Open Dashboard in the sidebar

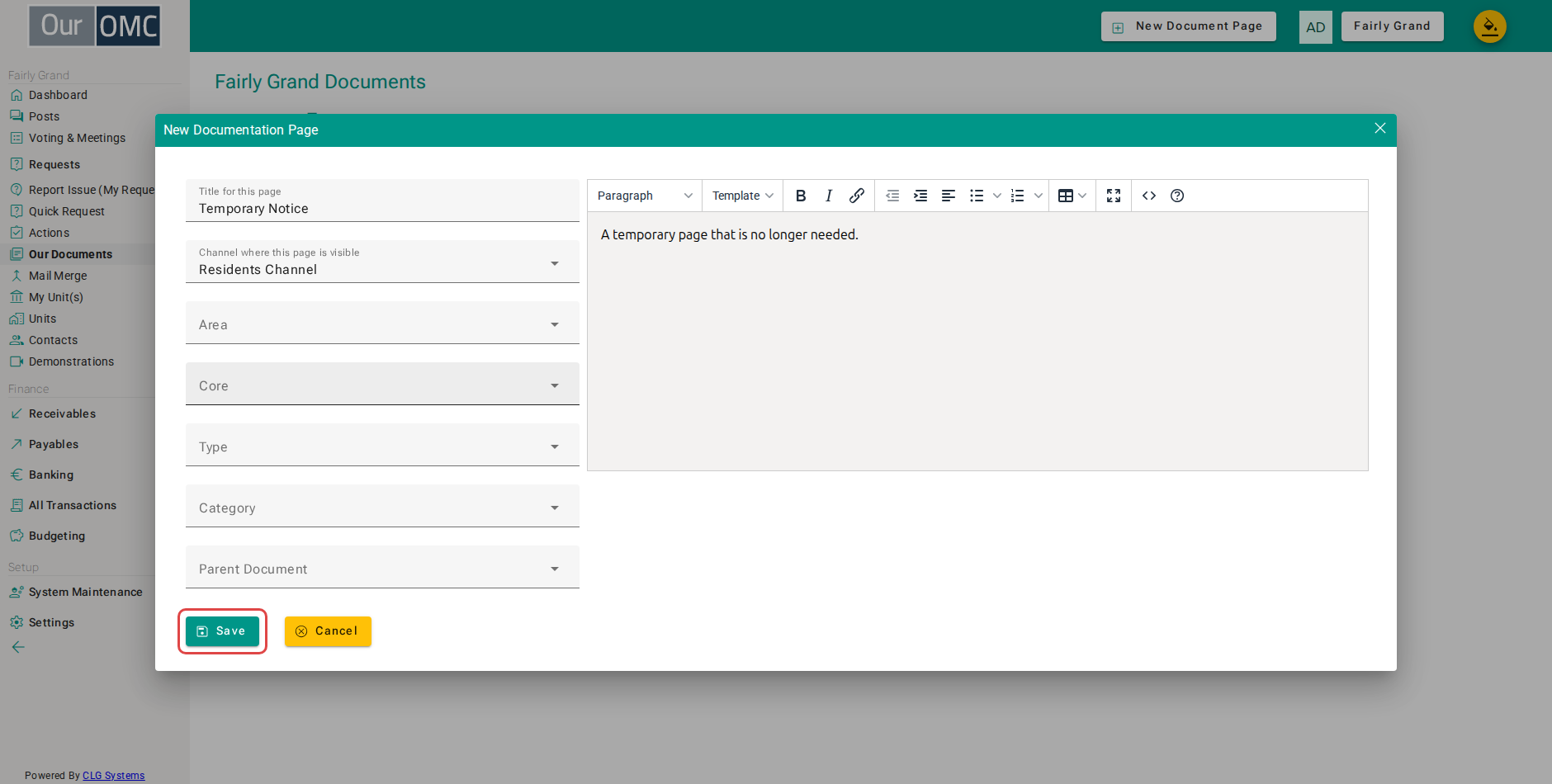tap(58, 95)
